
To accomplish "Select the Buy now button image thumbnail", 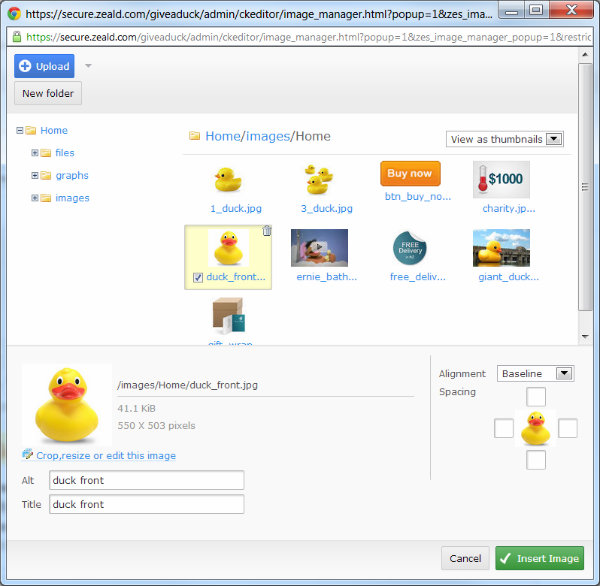I will coord(410,173).
